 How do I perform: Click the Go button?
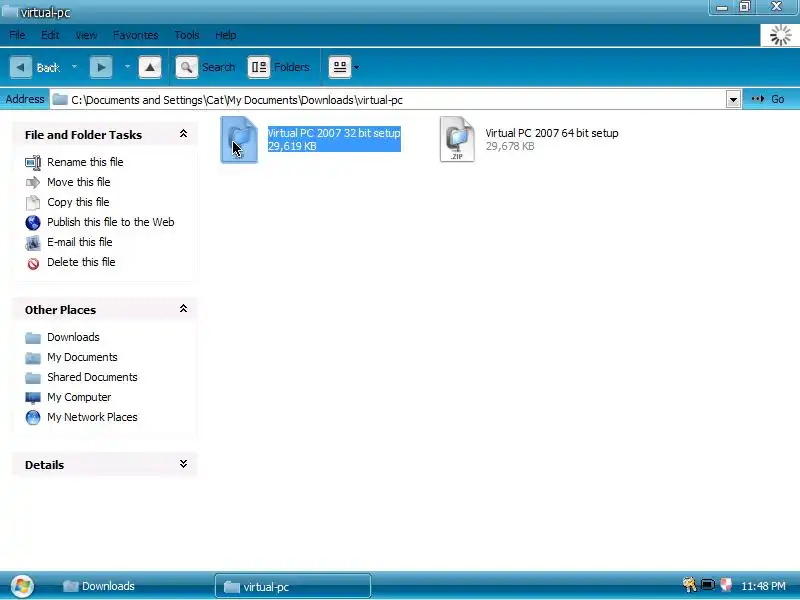click(x=767, y=99)
